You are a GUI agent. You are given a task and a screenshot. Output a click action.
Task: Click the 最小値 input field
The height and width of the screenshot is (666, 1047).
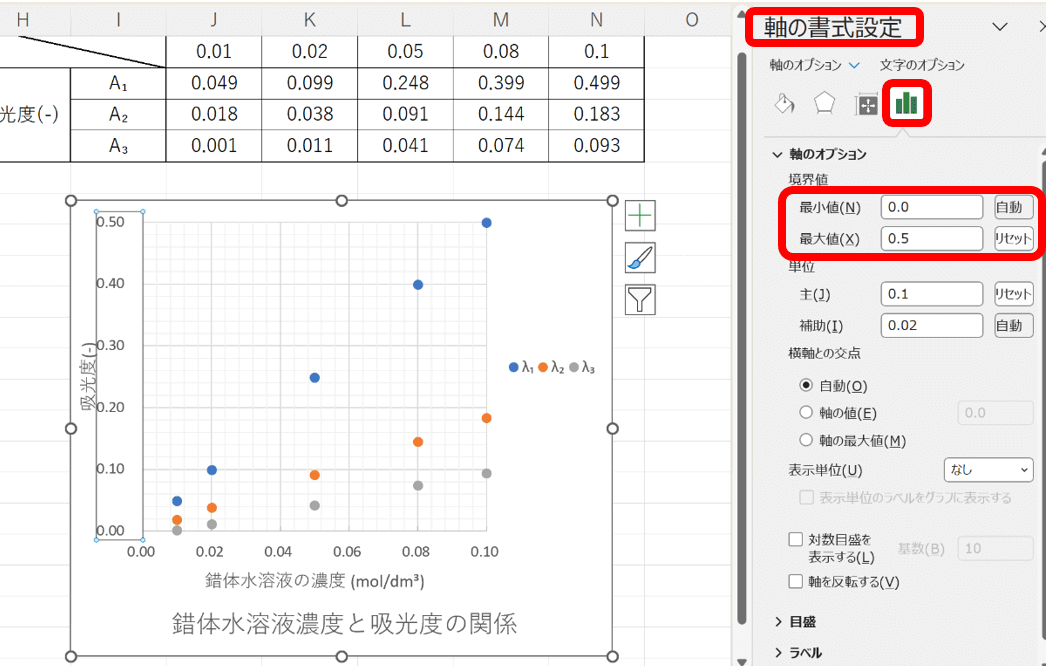tap(931, 207)
